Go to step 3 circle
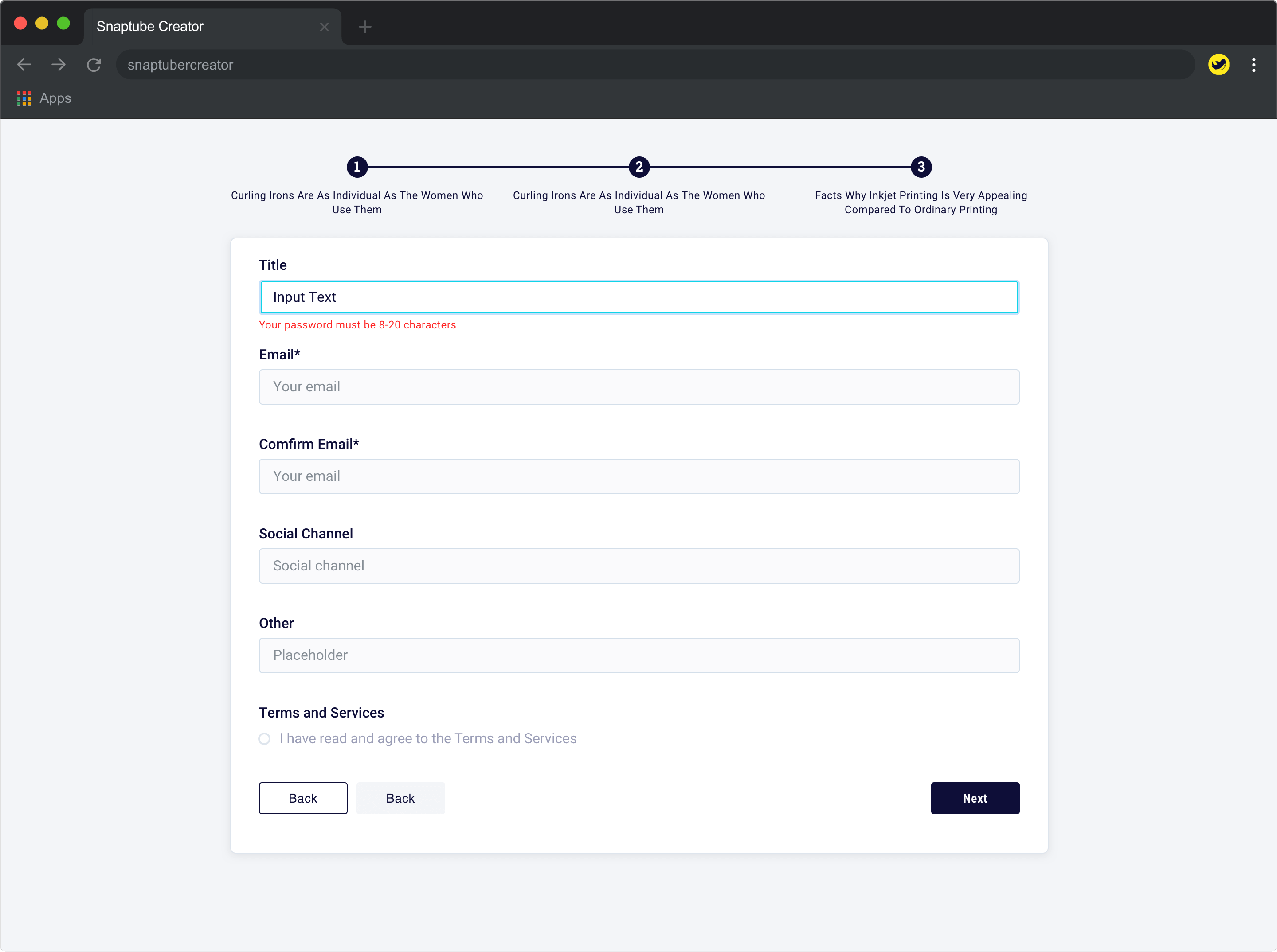This screenshot has height=952, width=1277. click(921, 167)
